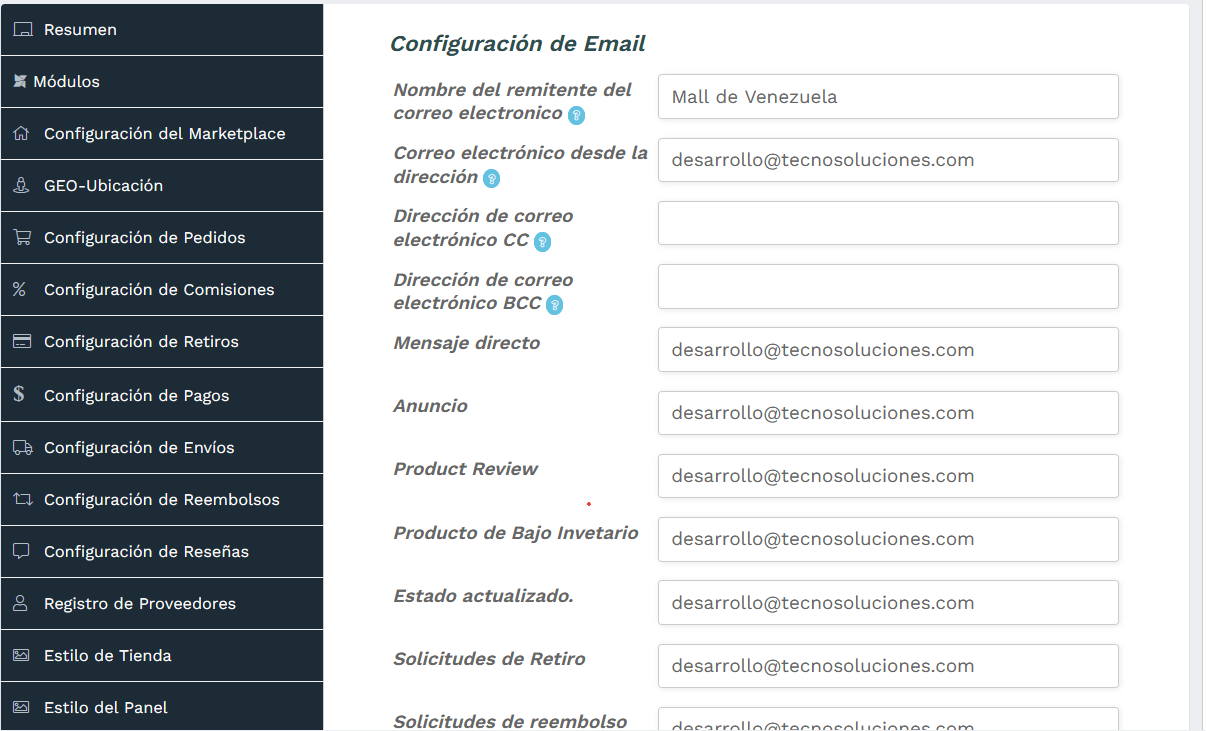Click the truck icon for Configuración de Envíos

[x=18, y=447]
